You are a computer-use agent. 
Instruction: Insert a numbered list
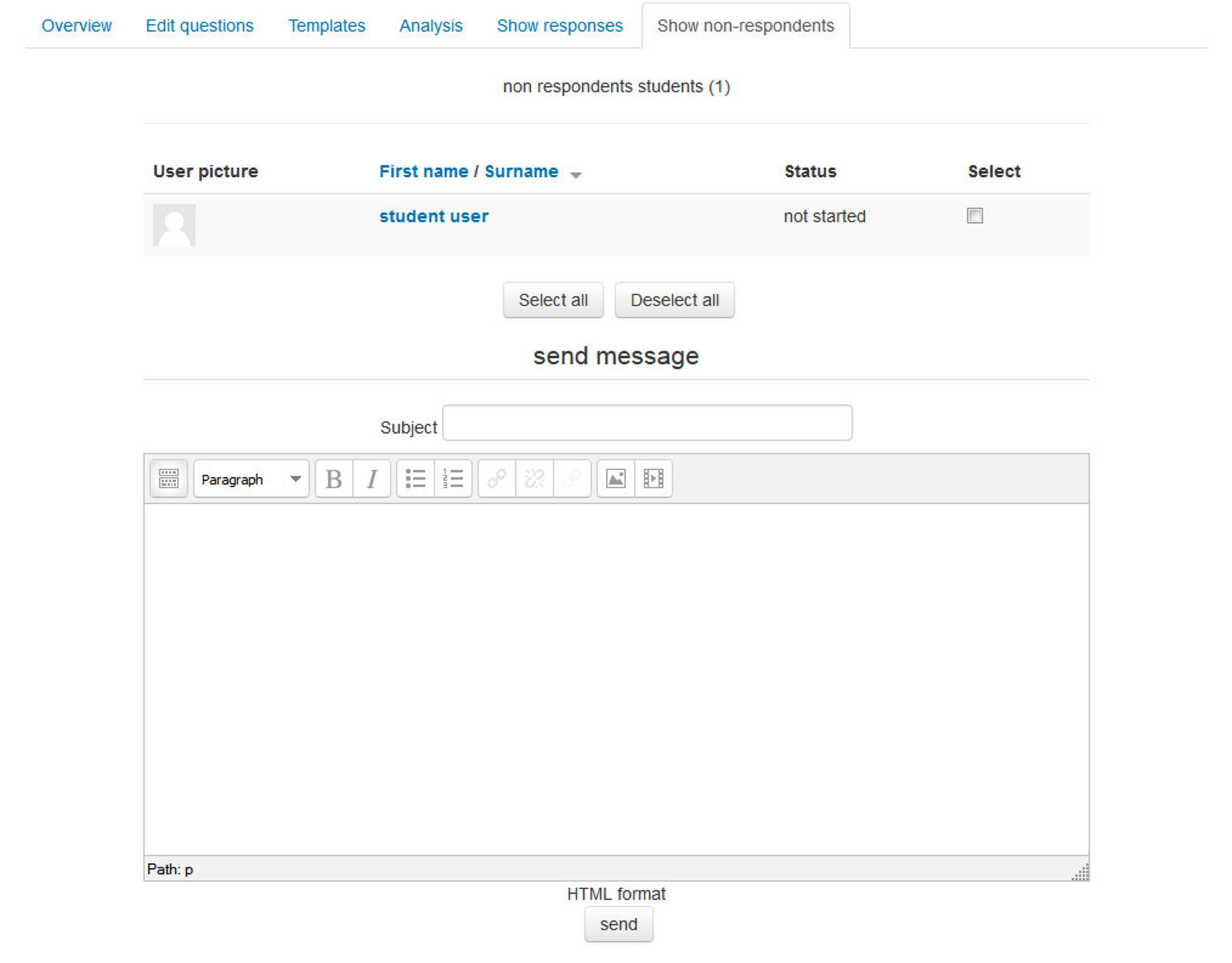tap(453, 479)
